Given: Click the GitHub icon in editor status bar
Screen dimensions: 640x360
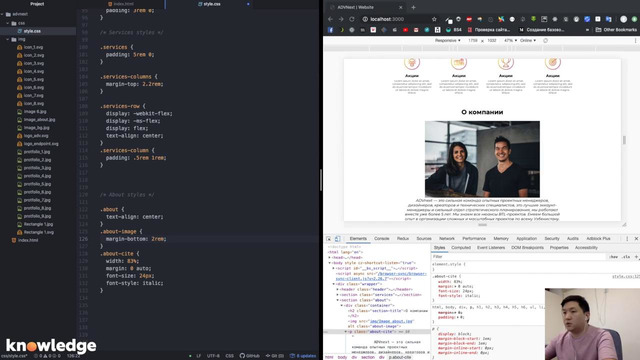Looking at the screenshot, I should pyautogui.click(x=249, y=356).
